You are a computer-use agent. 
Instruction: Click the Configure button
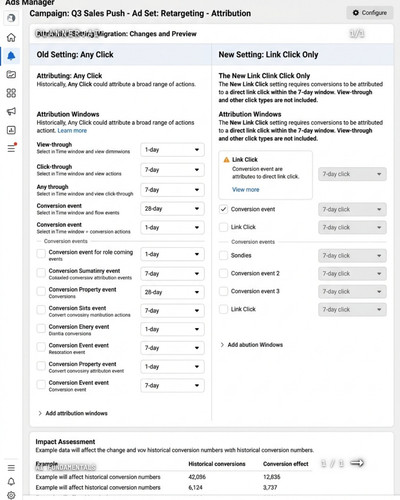point(370,13)
